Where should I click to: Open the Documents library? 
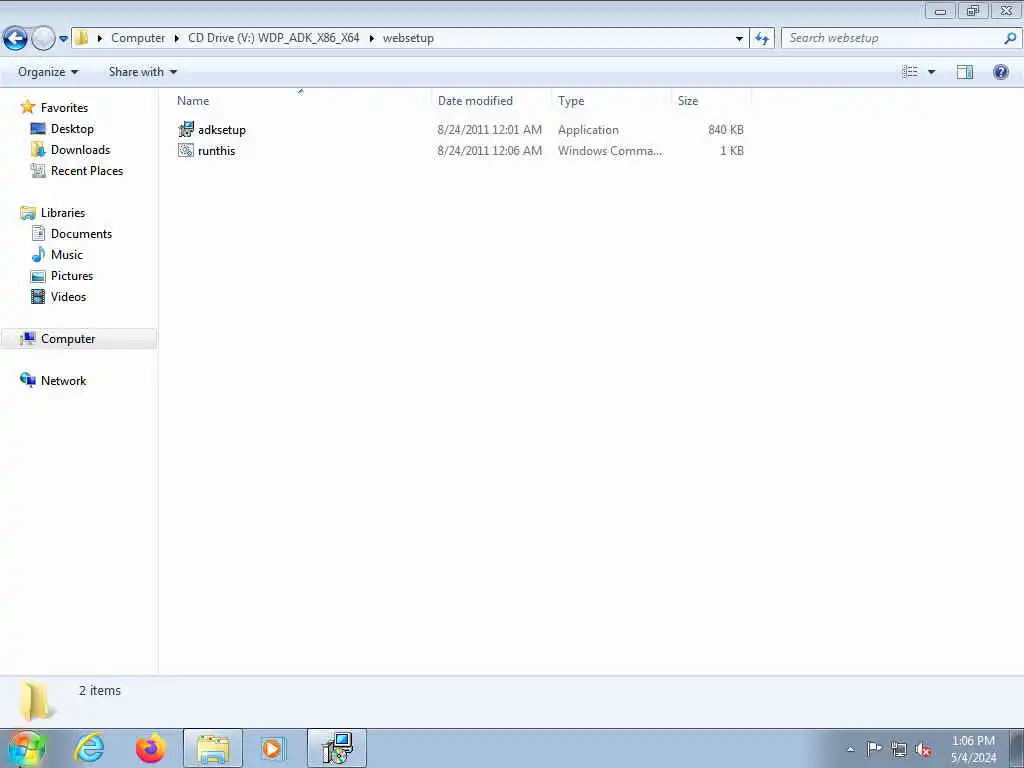81,233
